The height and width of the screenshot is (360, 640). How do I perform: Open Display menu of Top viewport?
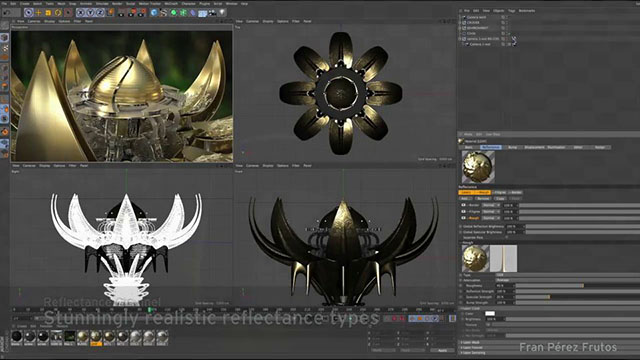[x=268, y=21]
